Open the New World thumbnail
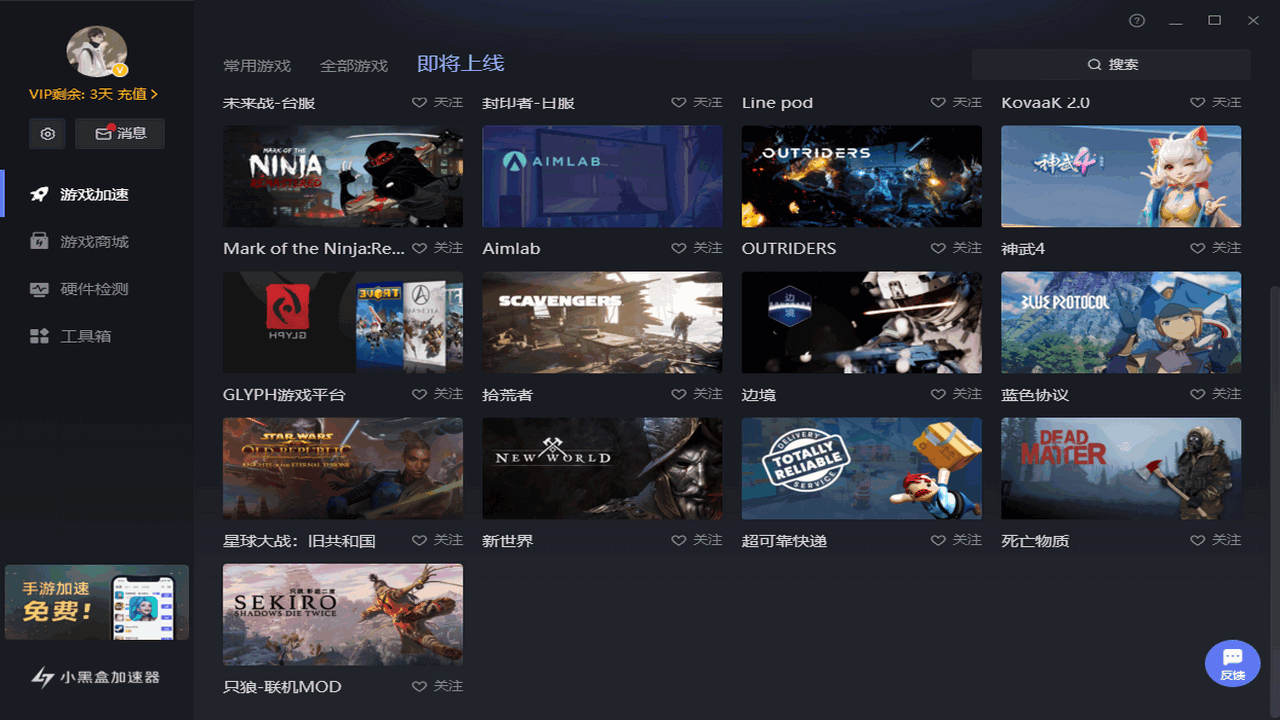Viewport: 1280px width, 720px height. click(602, 468)
